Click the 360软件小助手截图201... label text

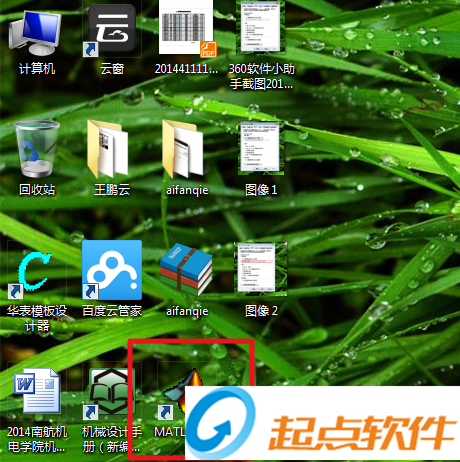pyautogui.click(x=262, y=76)
